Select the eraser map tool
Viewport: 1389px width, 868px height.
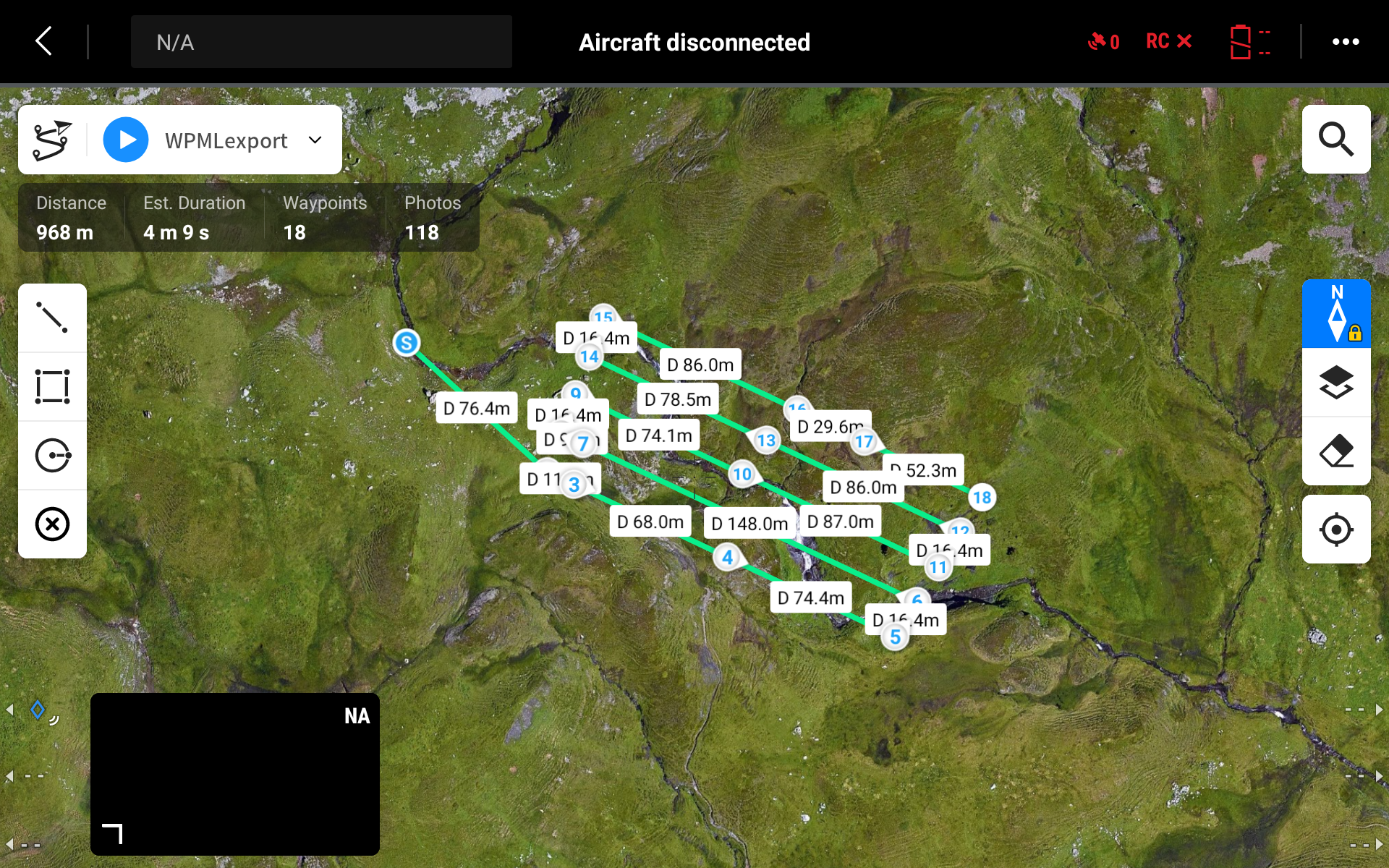tap(1335, 451)
